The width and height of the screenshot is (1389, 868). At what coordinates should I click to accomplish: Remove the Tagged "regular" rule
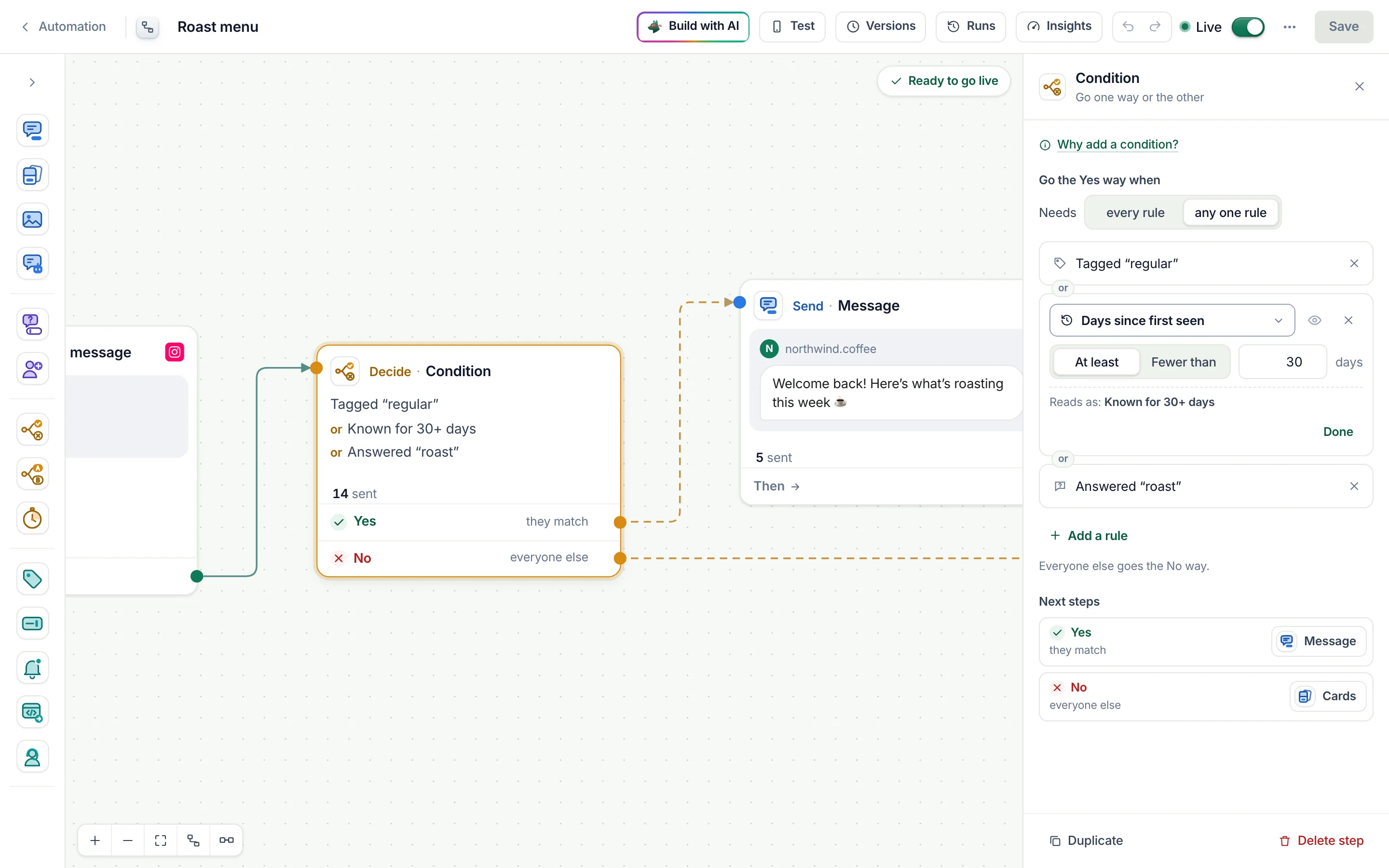(x=1354, y=263)
